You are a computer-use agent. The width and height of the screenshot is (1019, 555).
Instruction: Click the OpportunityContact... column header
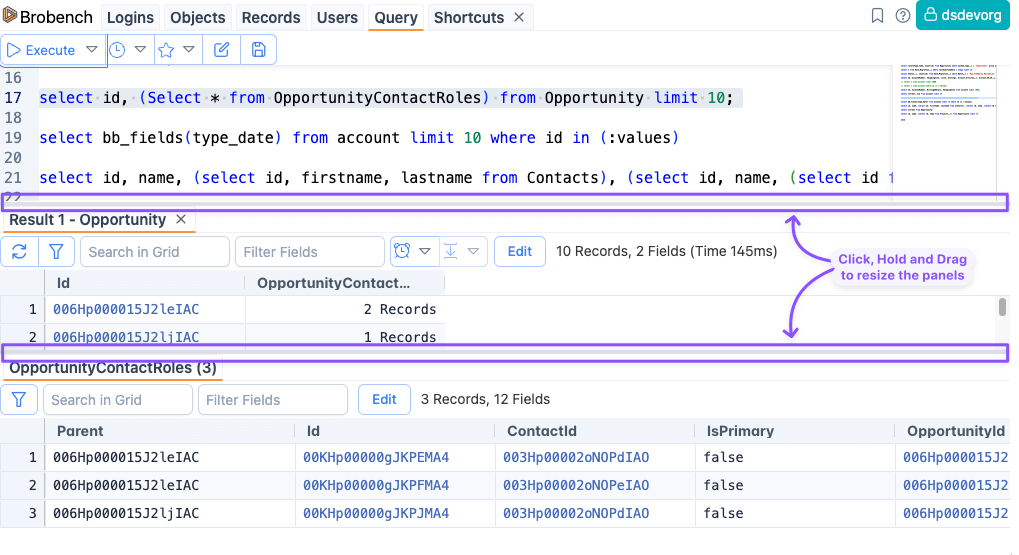tap(345, 283)
